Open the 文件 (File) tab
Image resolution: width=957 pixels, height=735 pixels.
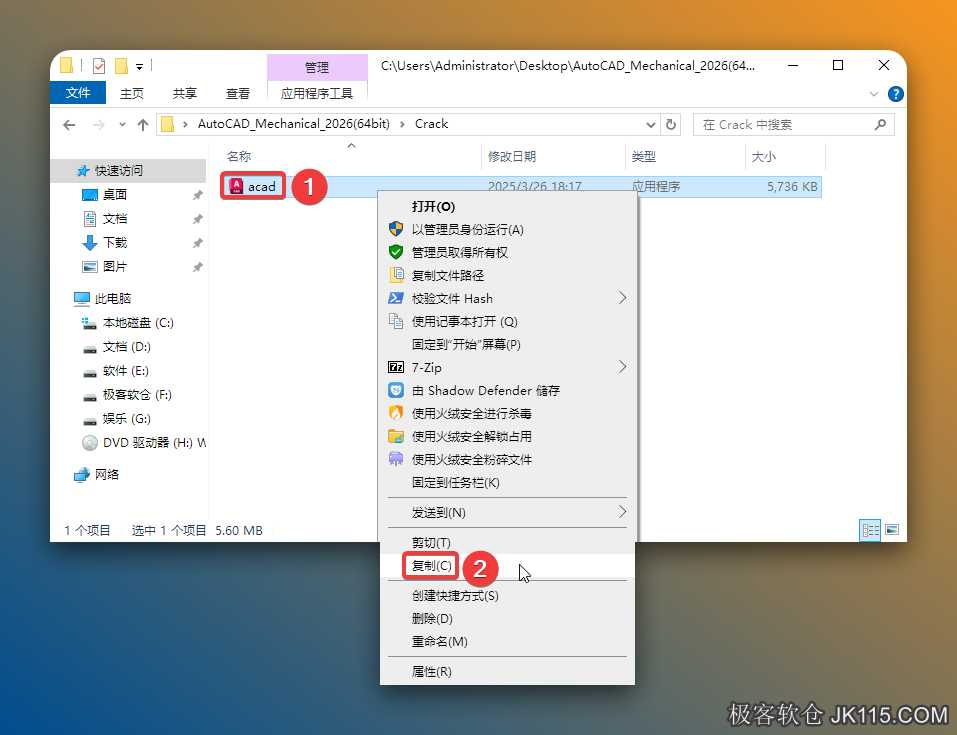tap(78, 93)
